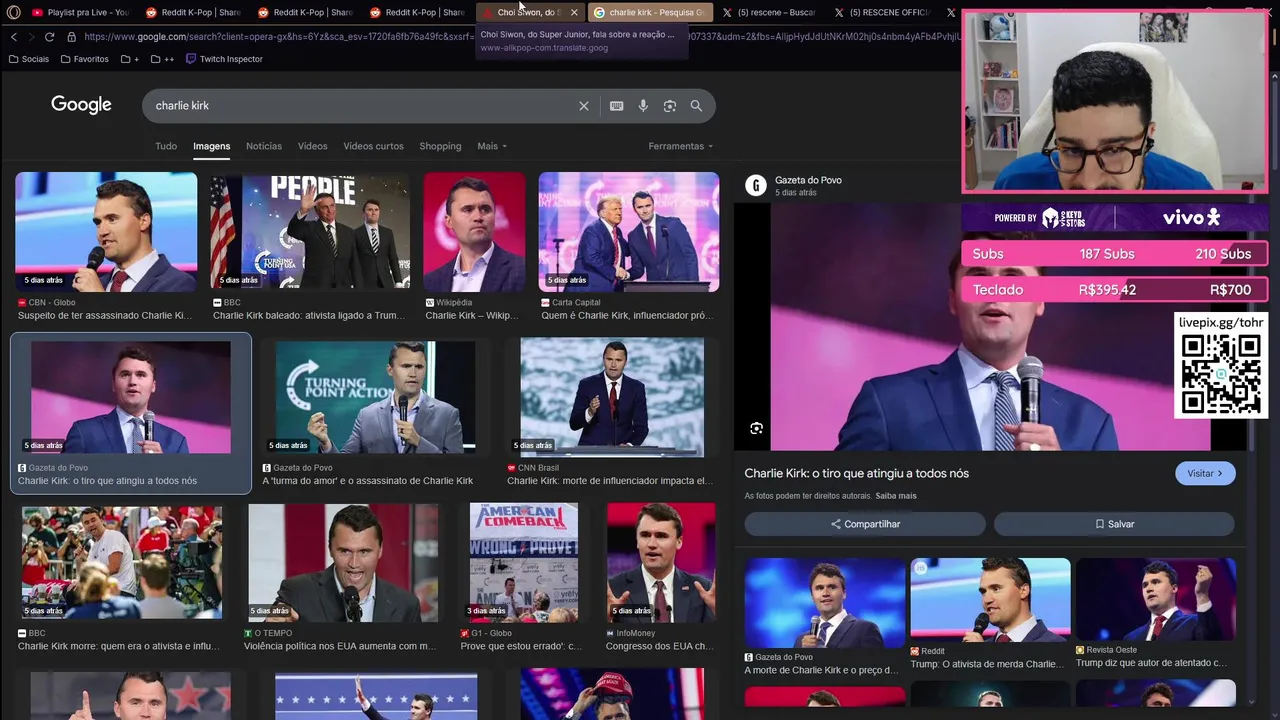This screenshot has width=1280, height=720.
Task: Click 'Quem é Charlie Kirk, influenciador pró...' caption
Action: (x=627, y=315)
